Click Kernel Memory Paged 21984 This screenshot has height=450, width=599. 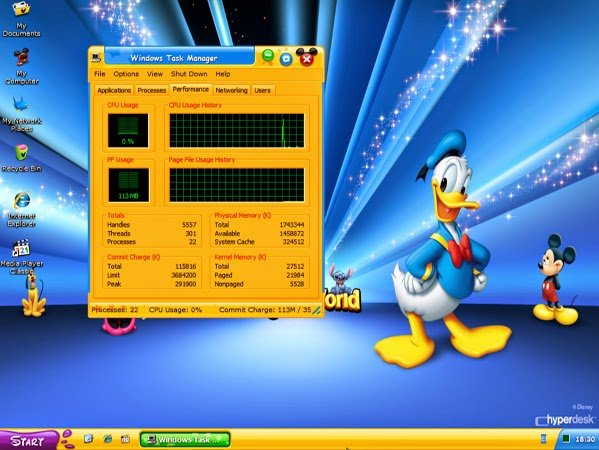coord(295,275)
